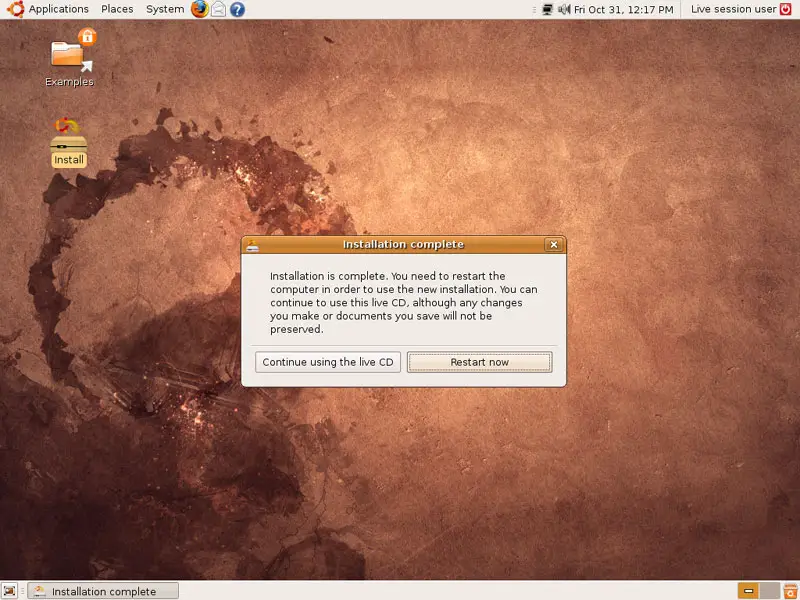Open the Help icon in panel
Screen dimensions: 800x600
(237, 9)
